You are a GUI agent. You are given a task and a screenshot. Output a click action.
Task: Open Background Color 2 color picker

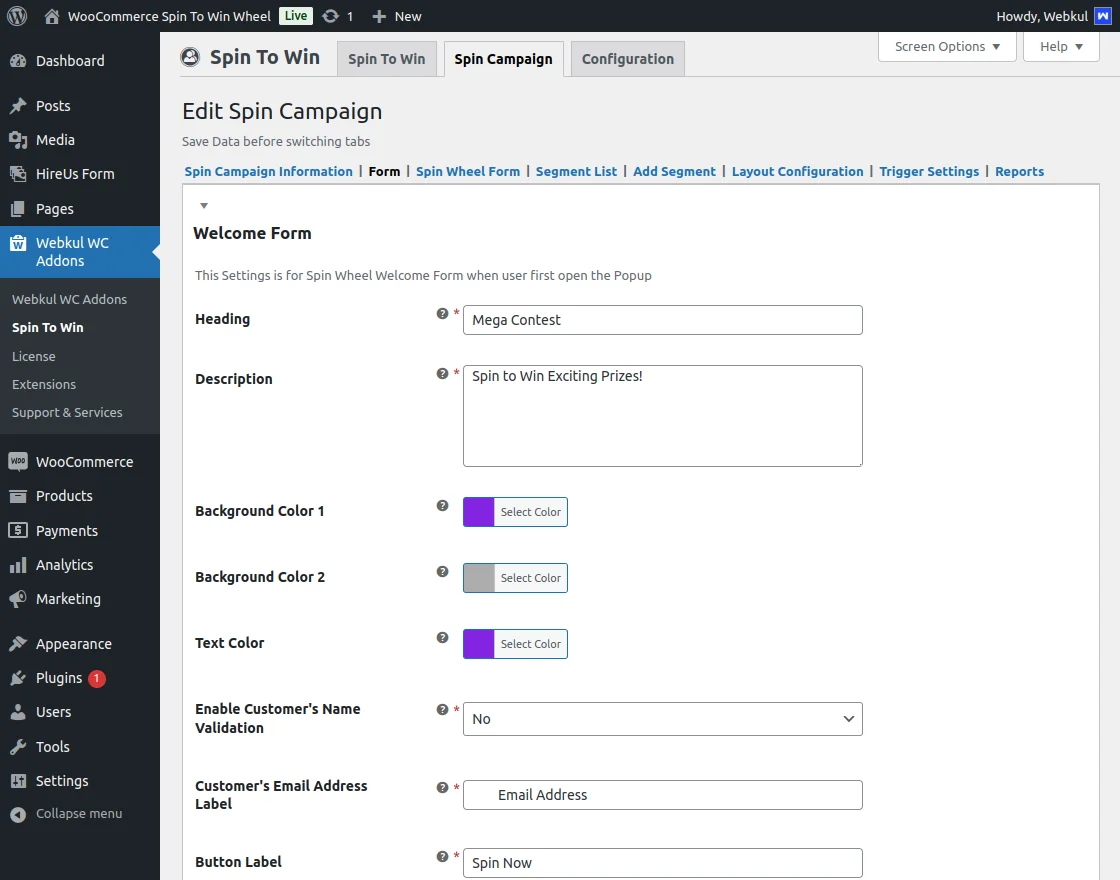[515, 578]
